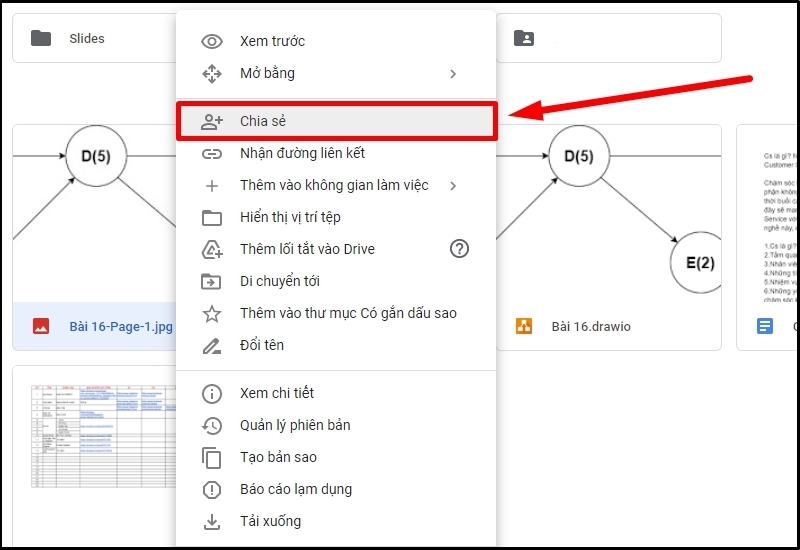Click the Bài 16.drawio file name

591,327
